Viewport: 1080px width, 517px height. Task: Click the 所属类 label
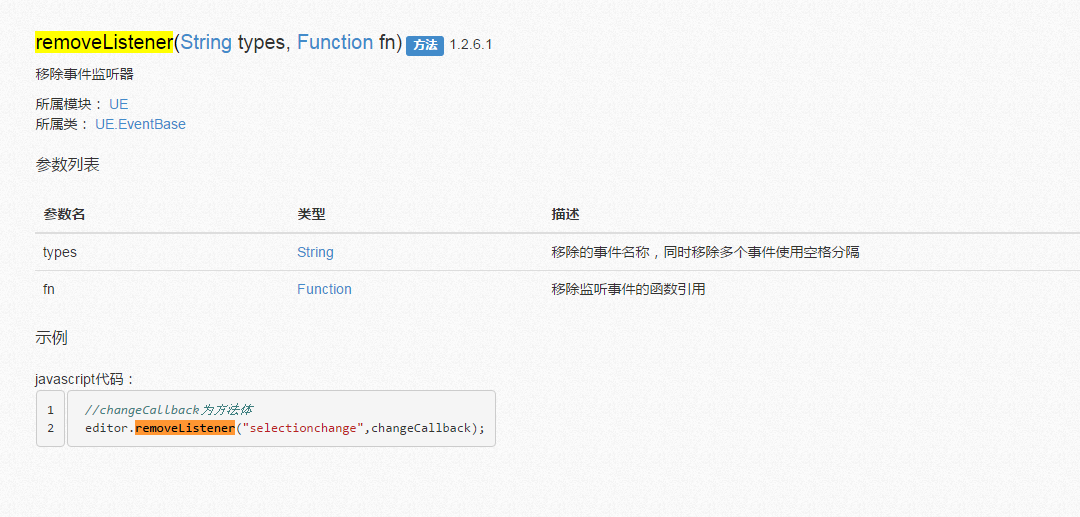tap(62, 125)
